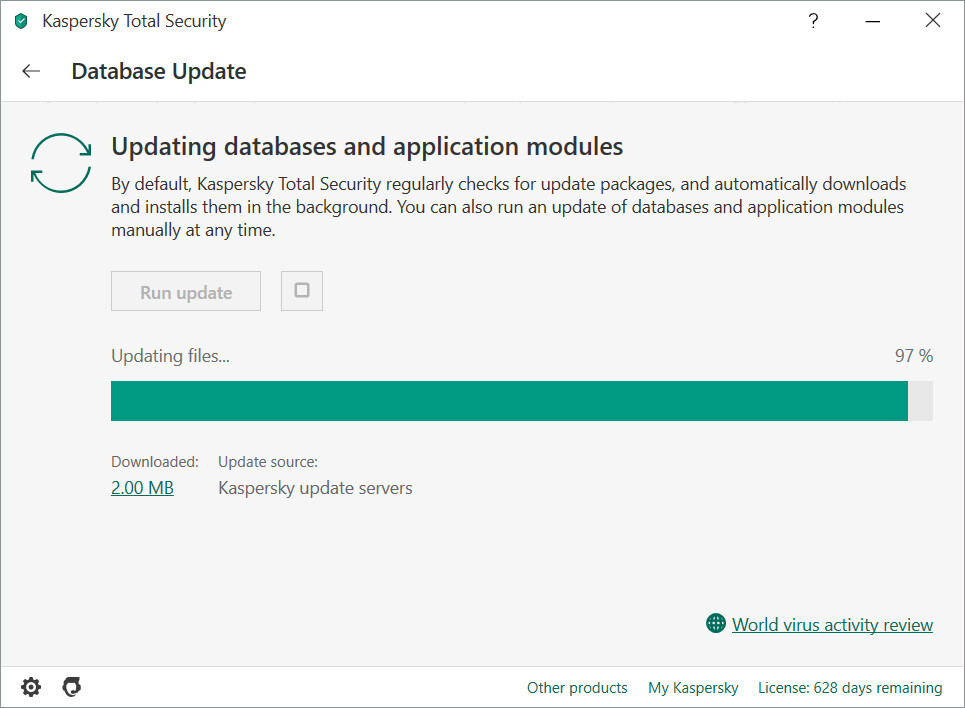Click the circular update arrows icon
965x708 pixels.
click(x=61, y=163)
